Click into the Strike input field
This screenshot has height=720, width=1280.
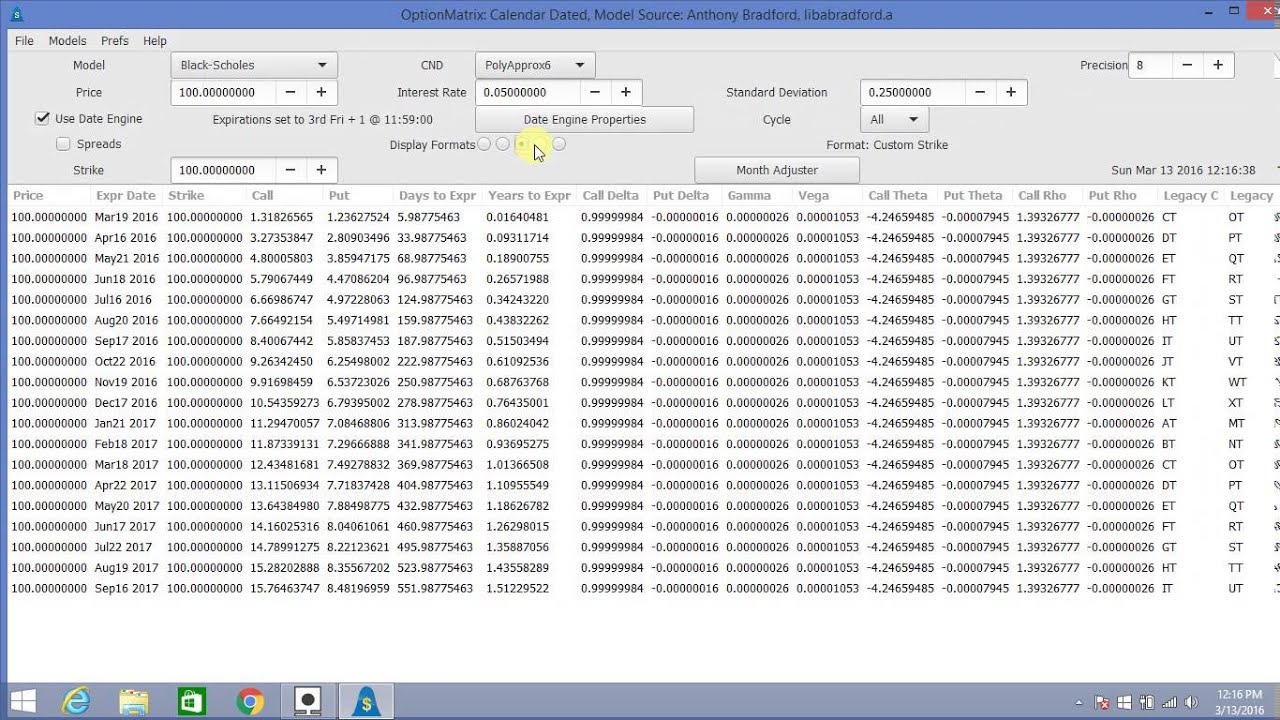point(223,170)
